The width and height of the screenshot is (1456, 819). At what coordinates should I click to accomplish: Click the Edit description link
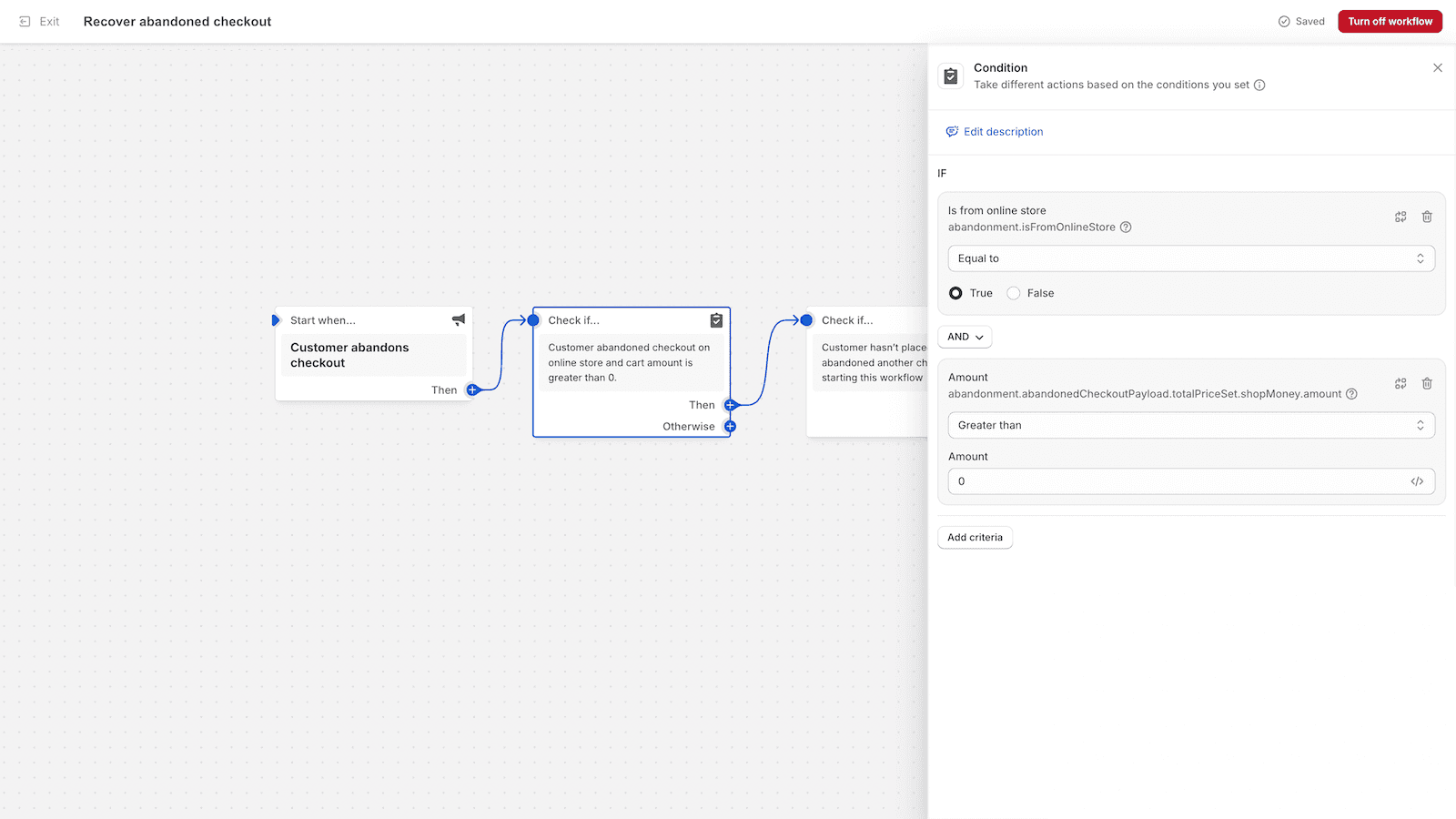[x=1004, y=131]
